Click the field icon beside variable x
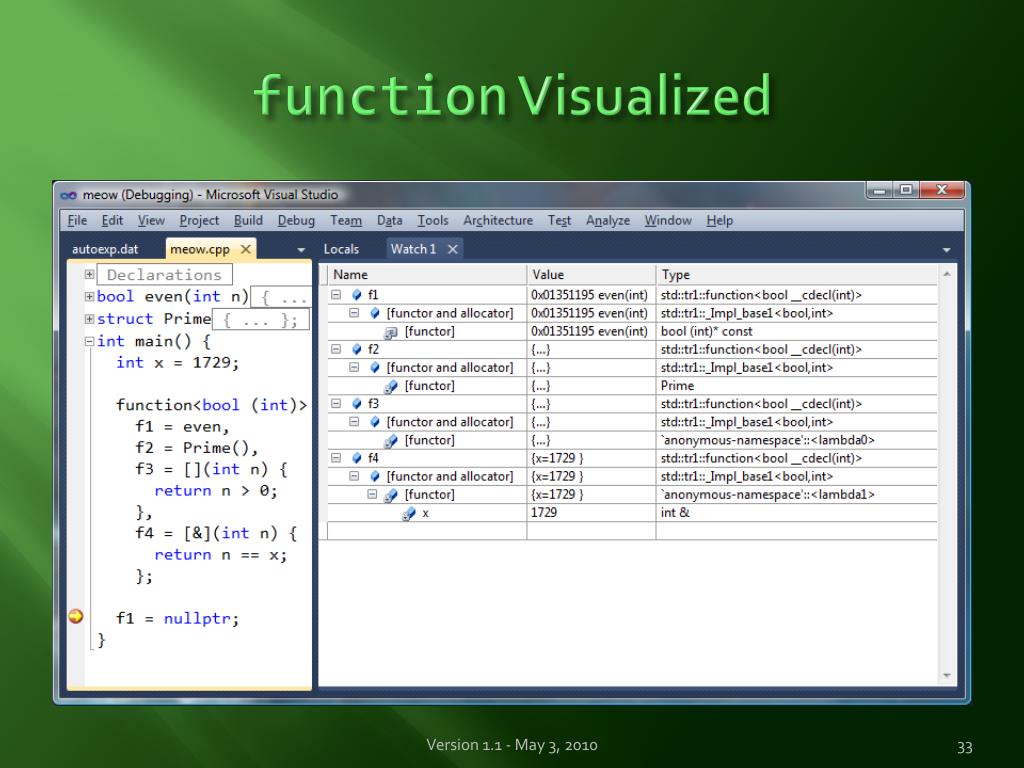The width and height of the screenshot is (1024, 768). [409, 513]
